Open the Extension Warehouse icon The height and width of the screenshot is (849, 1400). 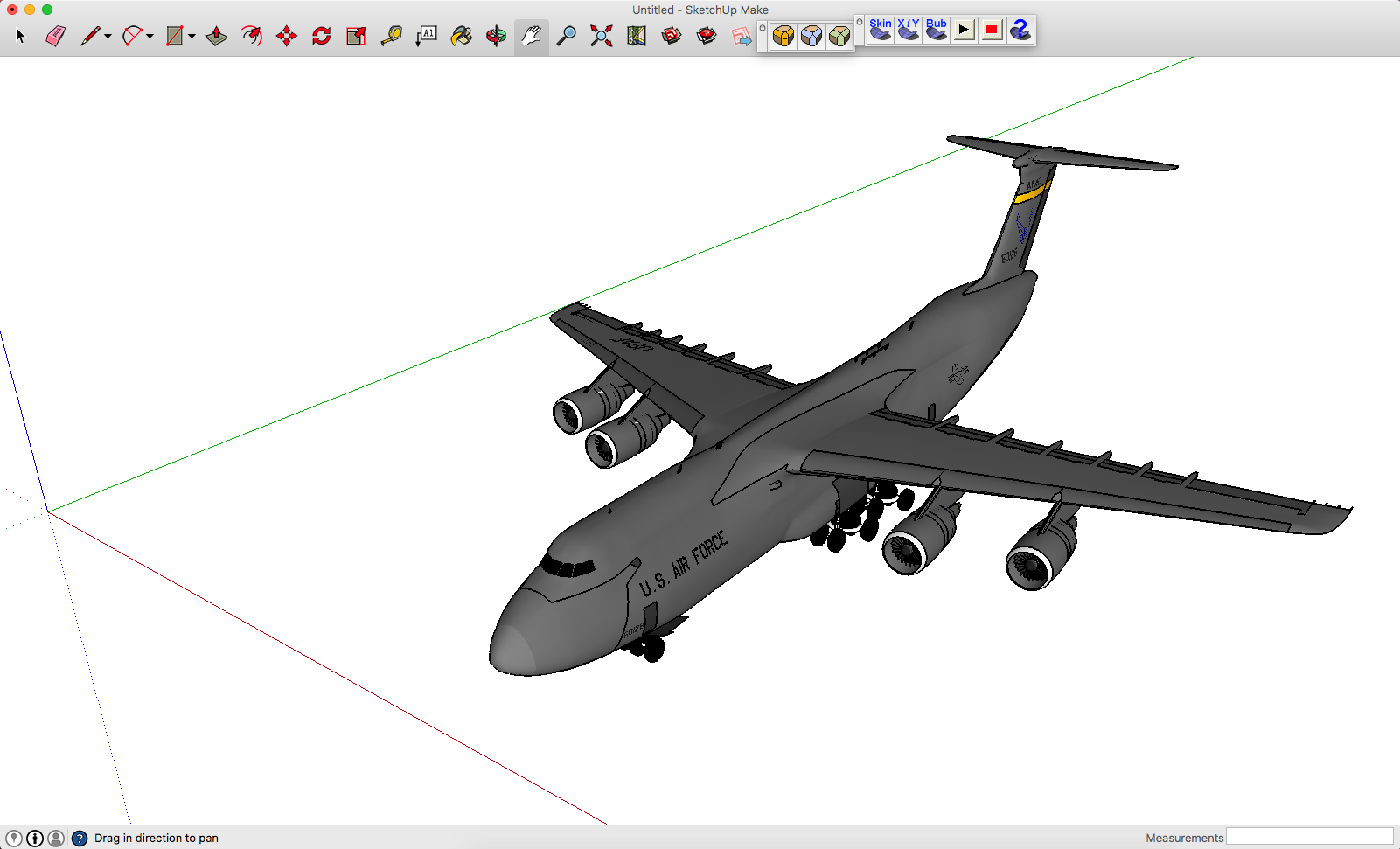707,36
